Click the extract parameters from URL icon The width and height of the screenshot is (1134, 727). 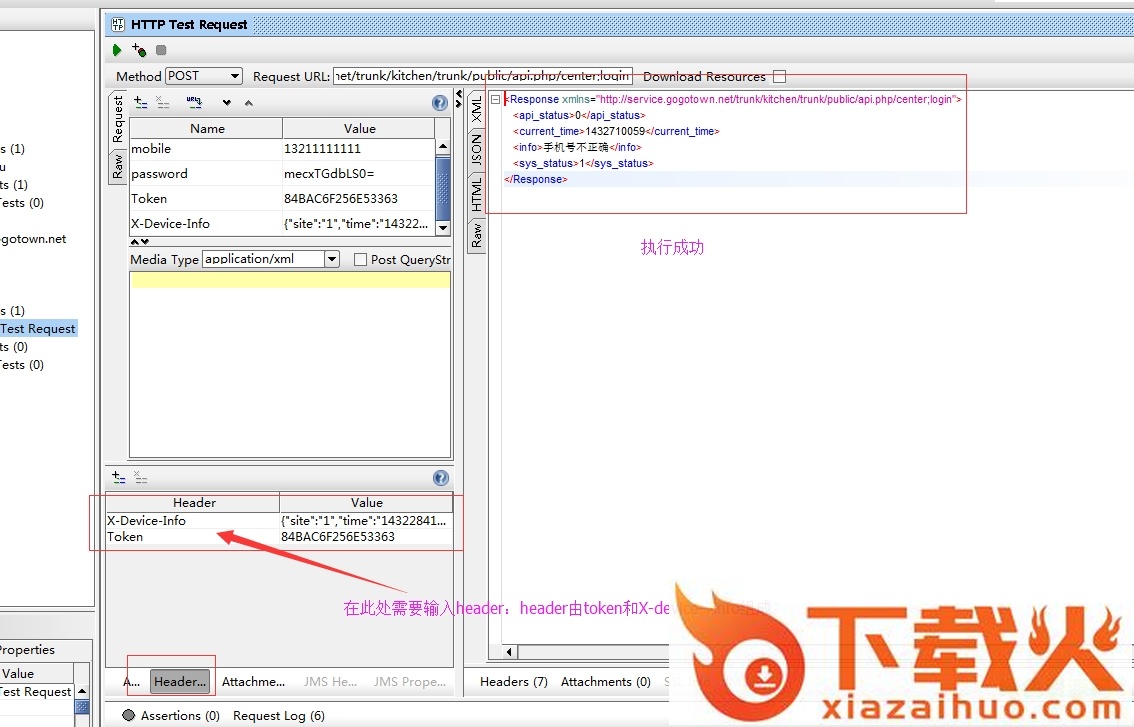click(194, 103)
